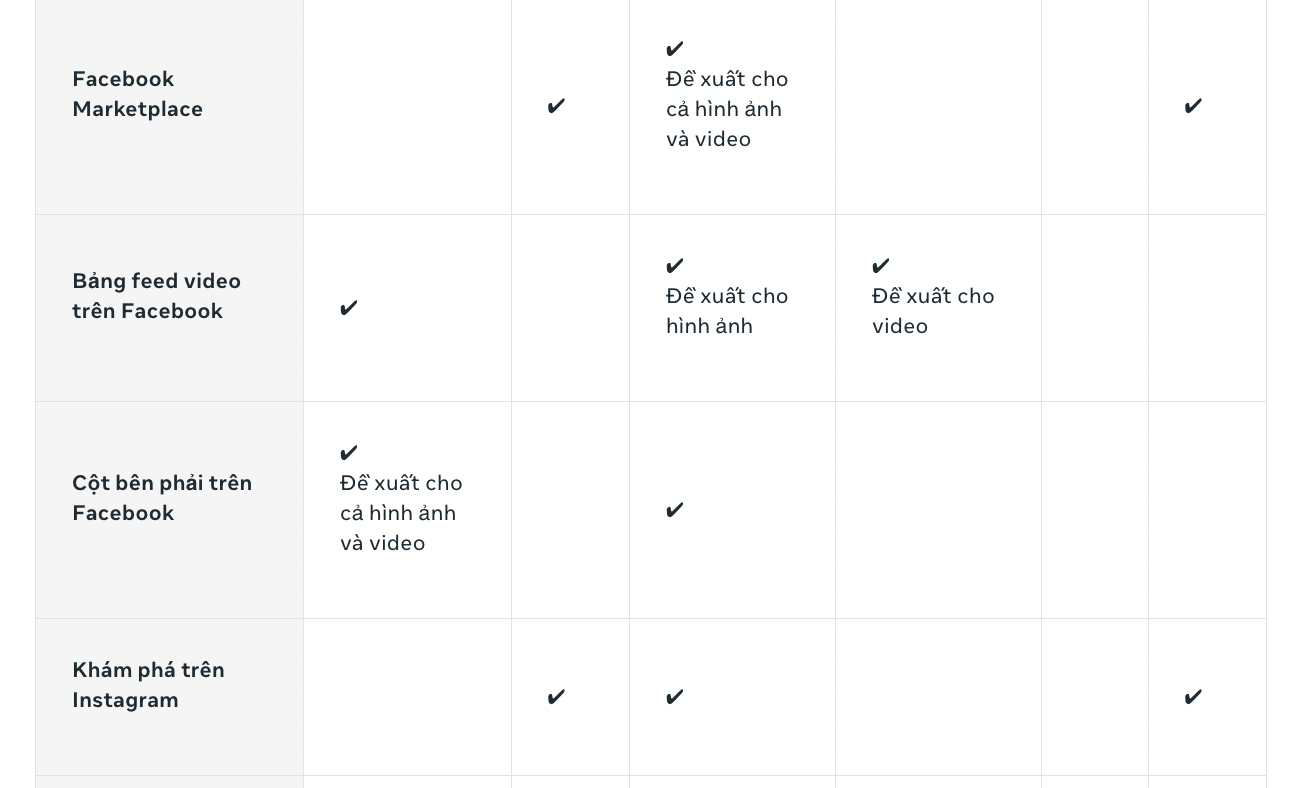Select Marketplace text 'Đề xuất cho cả hình ảnh và video'
The image size is (1298, 788).
[727, 109]
